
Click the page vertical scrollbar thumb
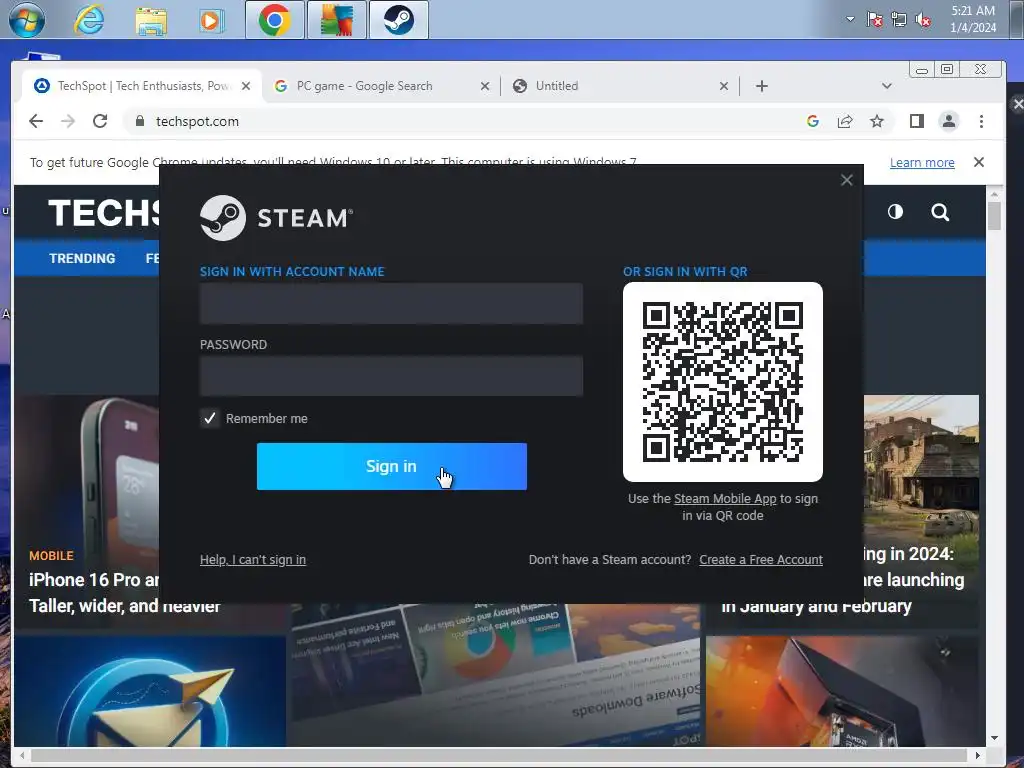coord(994,216)
